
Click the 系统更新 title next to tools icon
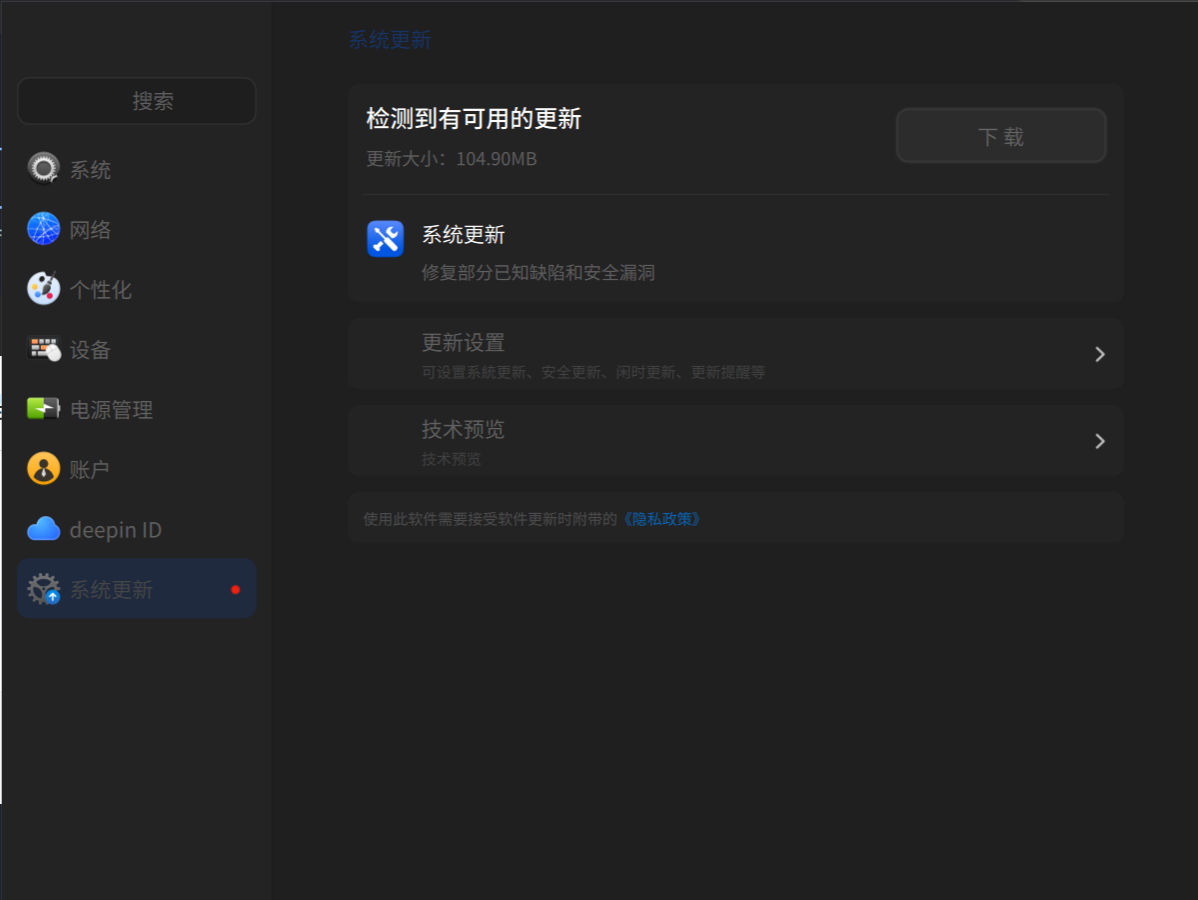pyautogui.click(x=463, y=235)
